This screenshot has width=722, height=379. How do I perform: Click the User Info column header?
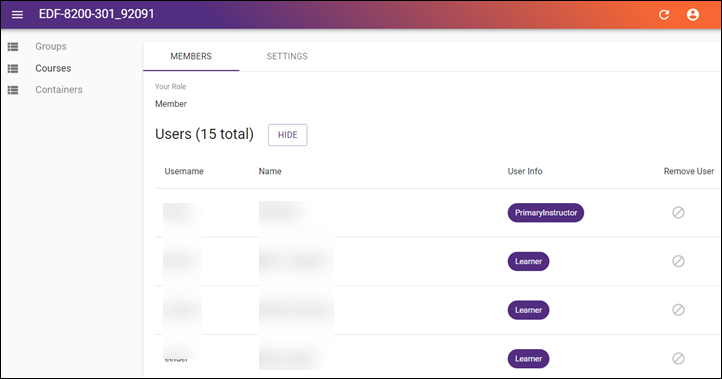pos(525,171)
